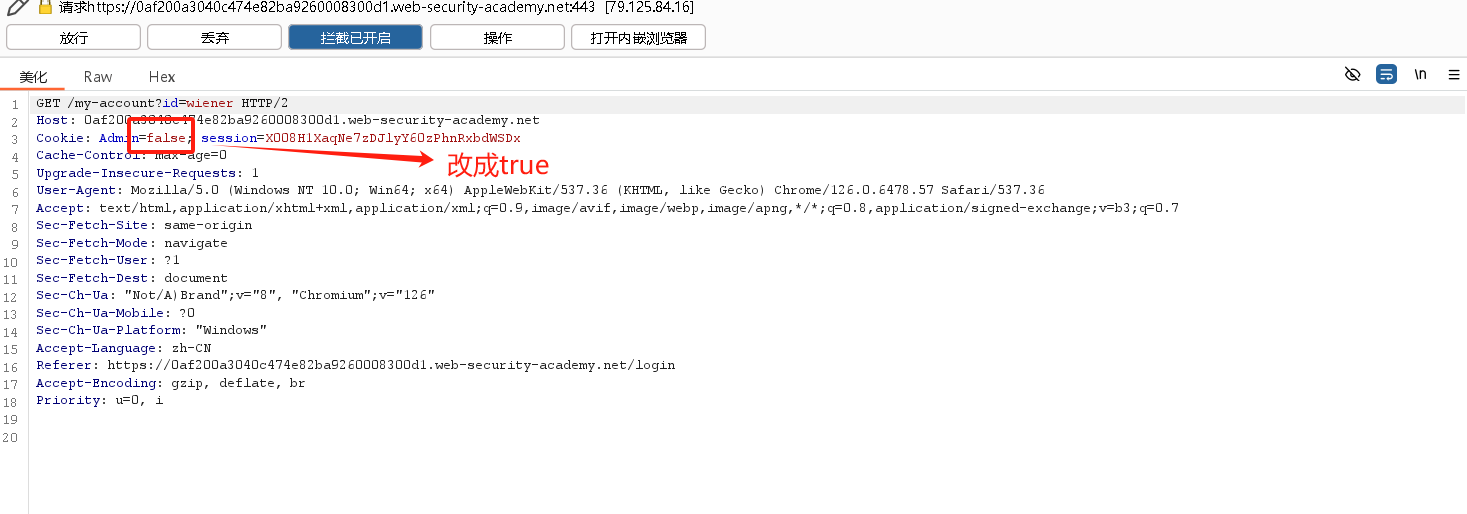Click the Referer header login URL
The image size is (1467, 514).
pyautogui.click(x=391, y=365)
